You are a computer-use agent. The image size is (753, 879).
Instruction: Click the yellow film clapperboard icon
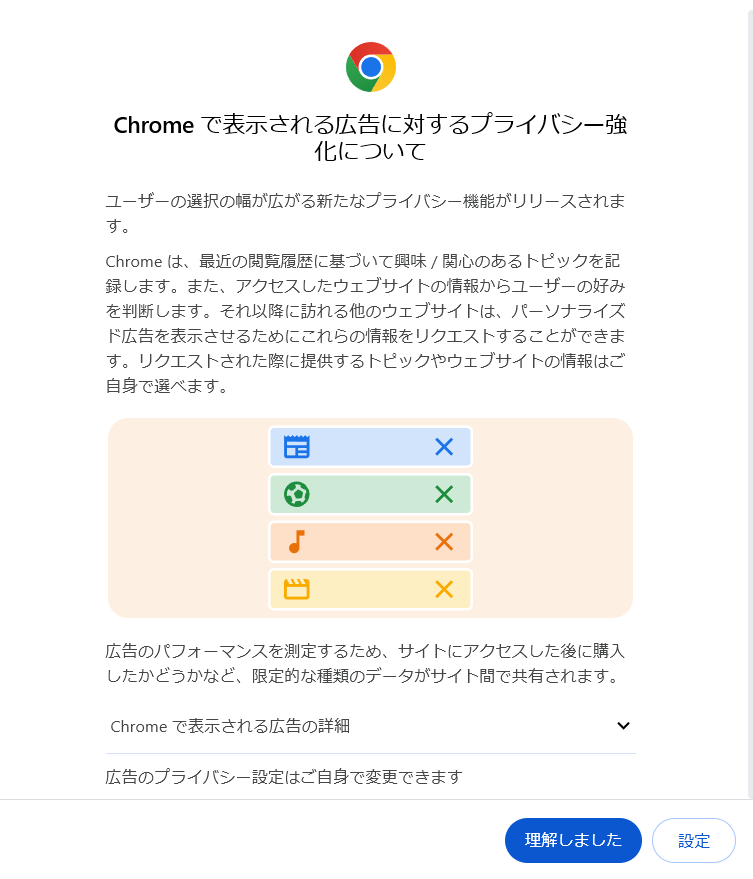(x=297, y=589)
